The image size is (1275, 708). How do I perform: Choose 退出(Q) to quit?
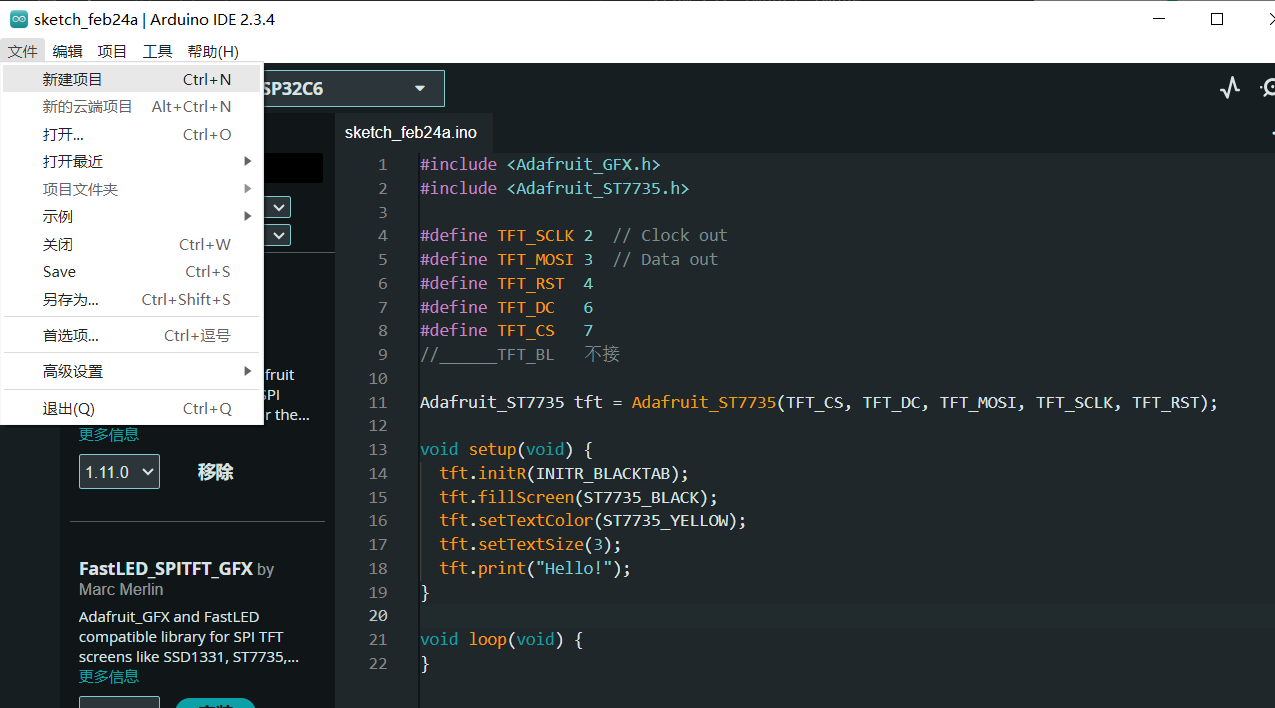(132, 408)
